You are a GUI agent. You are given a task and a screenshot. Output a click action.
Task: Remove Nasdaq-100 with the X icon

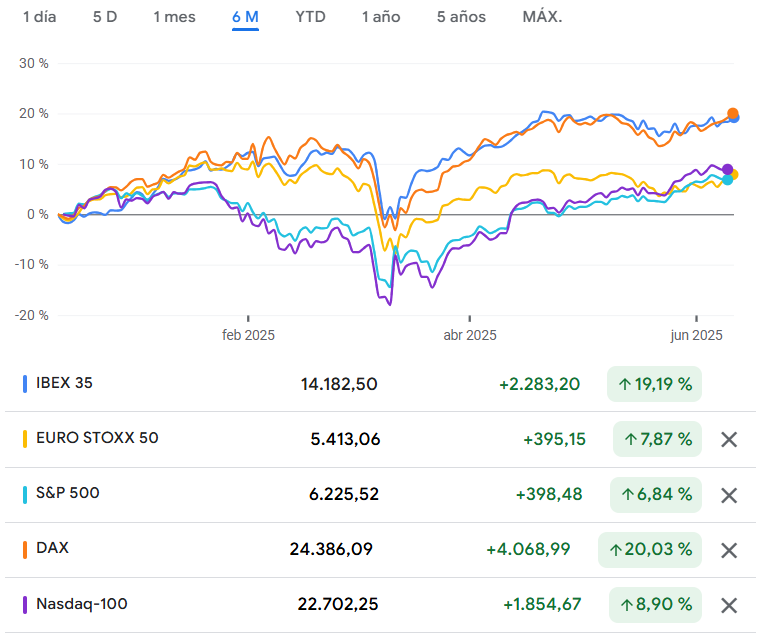point(729,604)
